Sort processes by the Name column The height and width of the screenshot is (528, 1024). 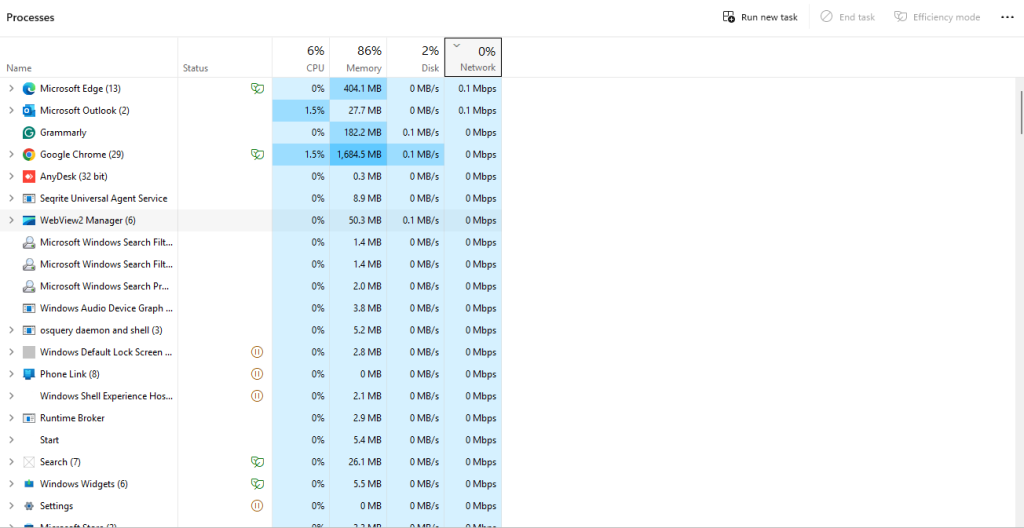[89, 58]
